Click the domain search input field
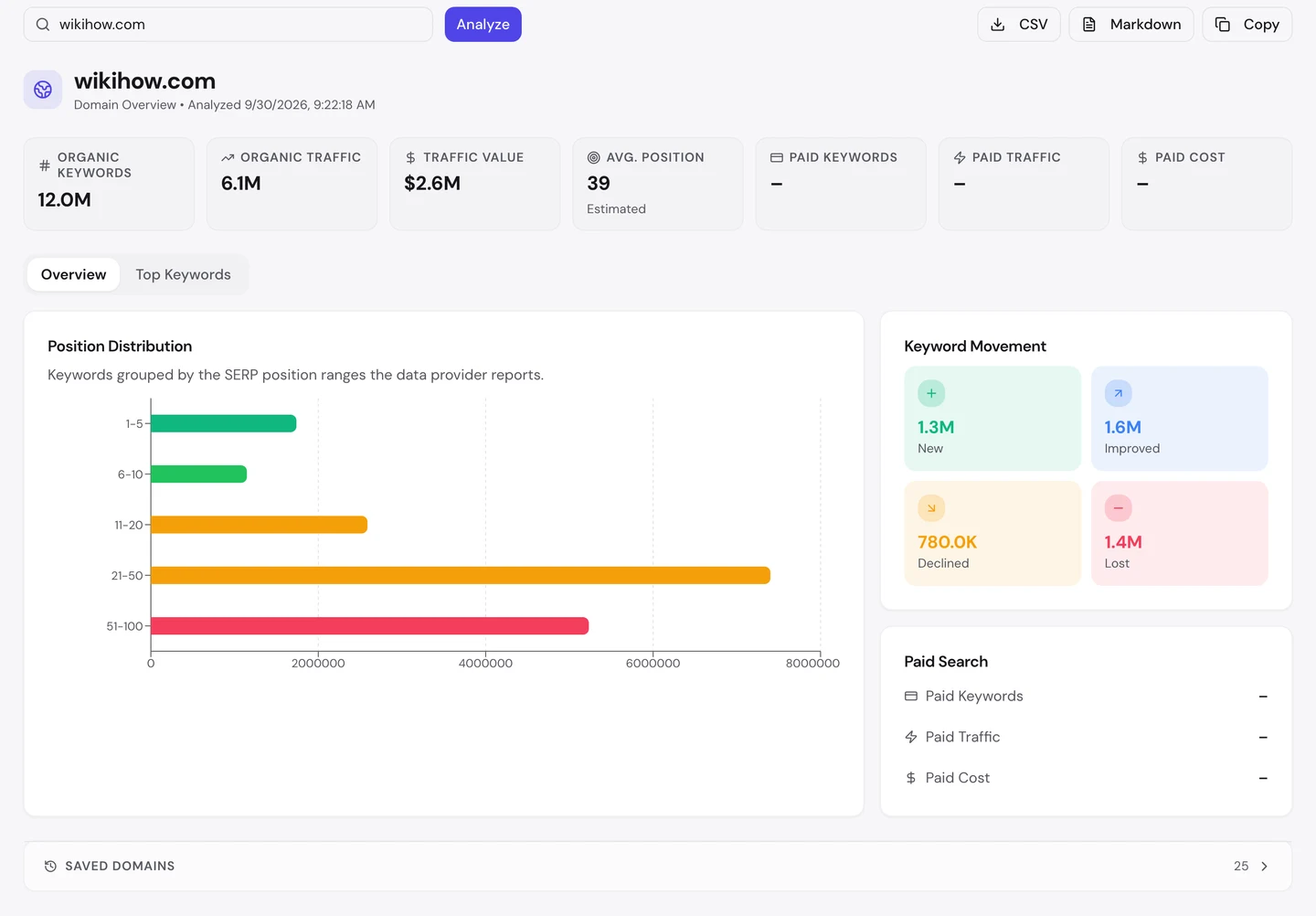 pos(228,25)
